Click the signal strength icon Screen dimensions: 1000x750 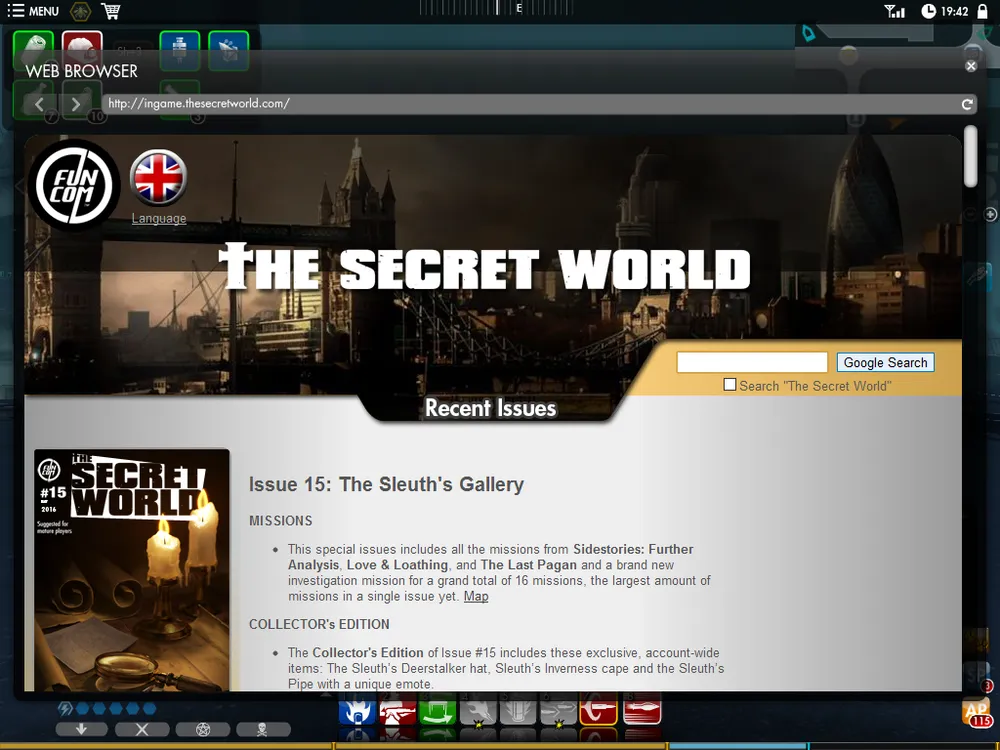[894, 11]
